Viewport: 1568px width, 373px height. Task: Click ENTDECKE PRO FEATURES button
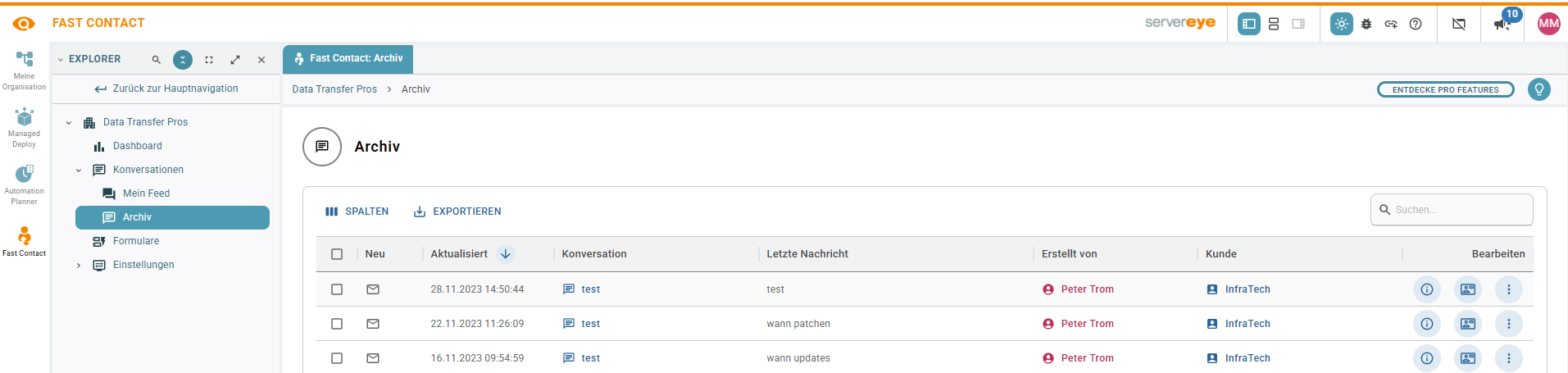tap(1446, 90)
